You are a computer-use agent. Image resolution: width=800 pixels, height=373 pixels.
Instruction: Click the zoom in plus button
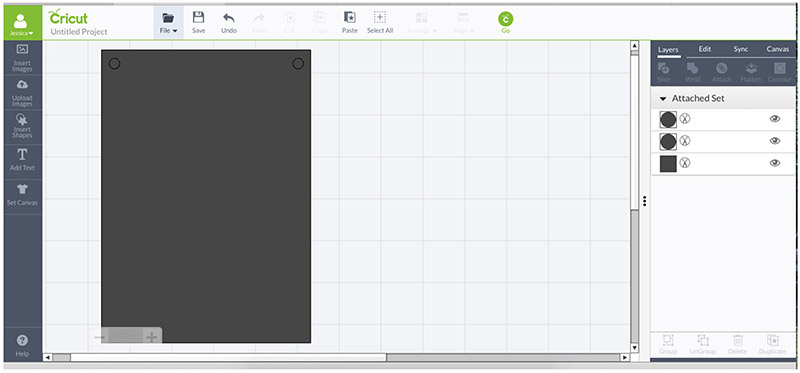tap(152, 337)
